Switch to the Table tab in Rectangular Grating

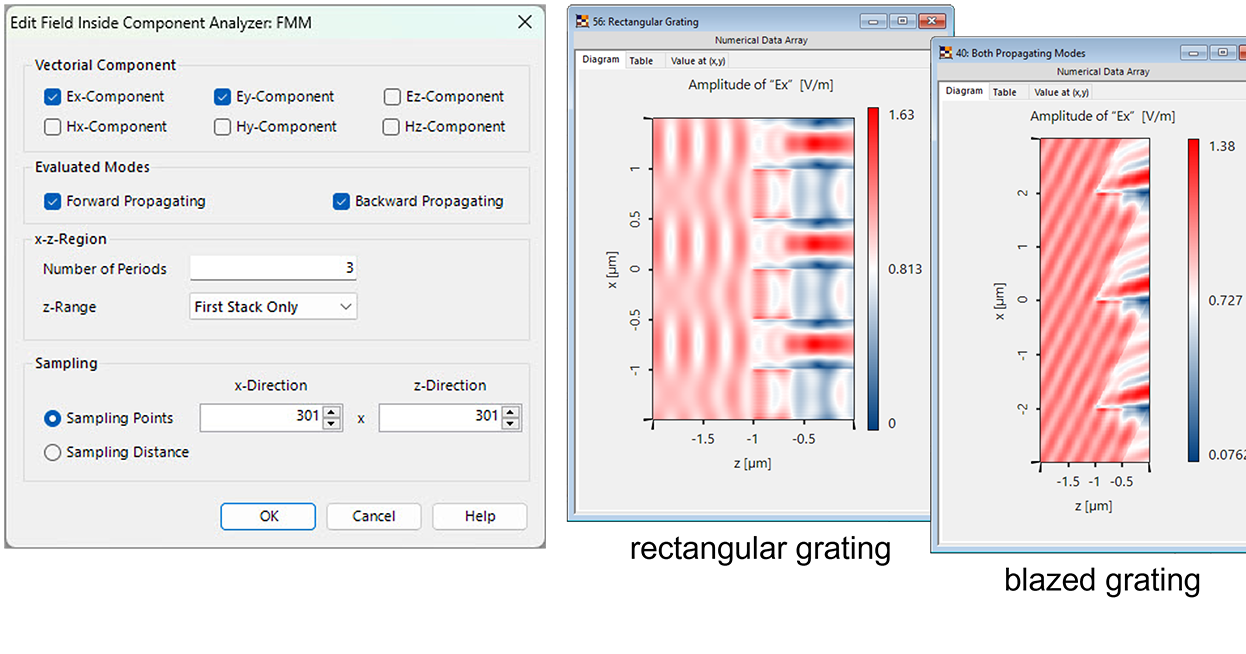640,59
